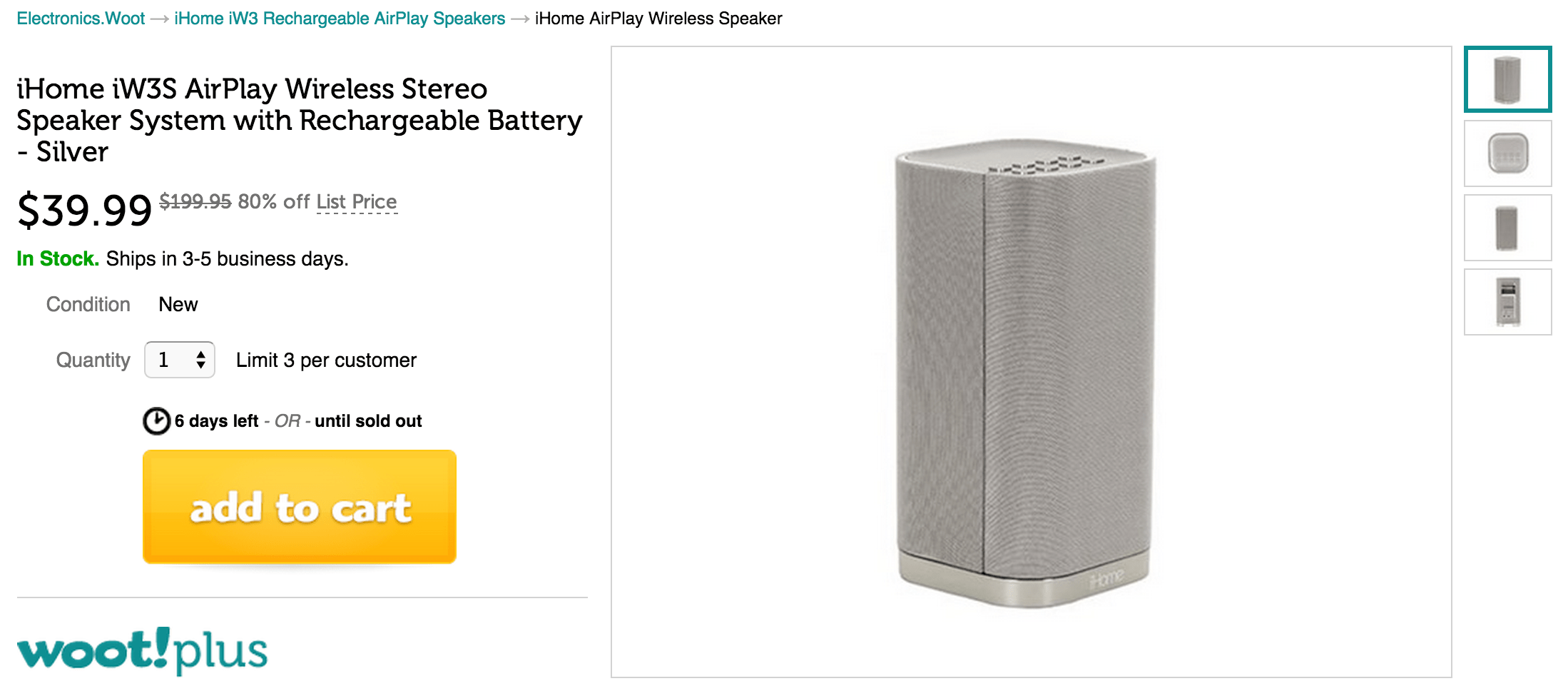
Task: Click the Electronics.Woot breadcrumb link
Action: [81, 19]
